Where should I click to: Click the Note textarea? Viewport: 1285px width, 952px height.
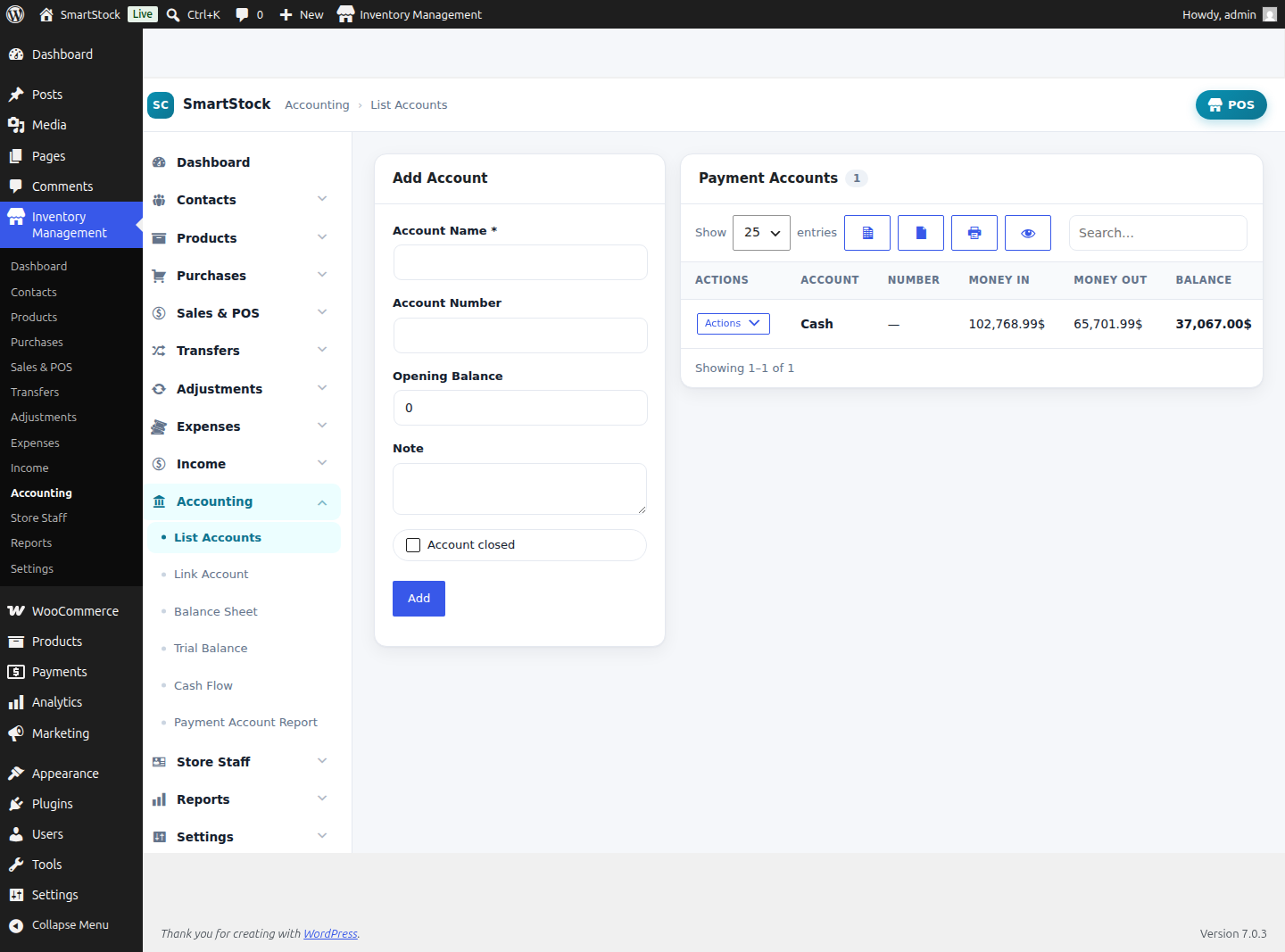pyautogui.click(x=520, y=489)
